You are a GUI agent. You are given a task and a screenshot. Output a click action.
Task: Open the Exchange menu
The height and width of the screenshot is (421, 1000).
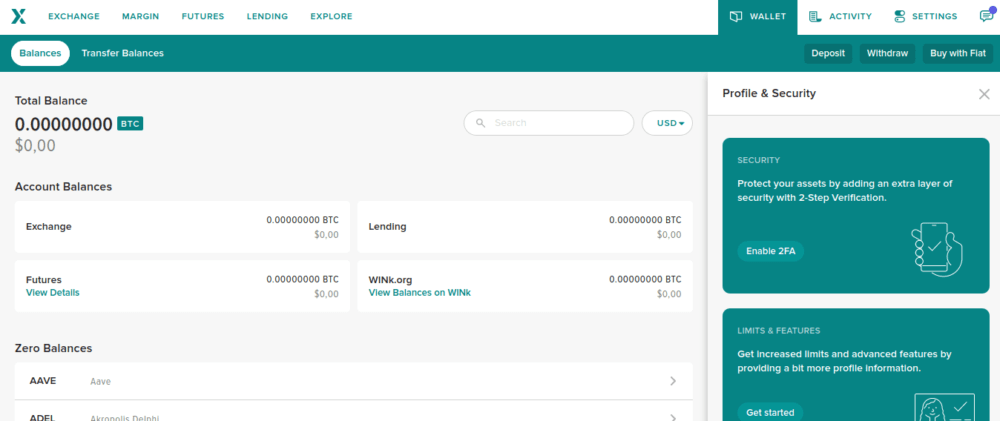pyautogui.click(x=73, y=17)
